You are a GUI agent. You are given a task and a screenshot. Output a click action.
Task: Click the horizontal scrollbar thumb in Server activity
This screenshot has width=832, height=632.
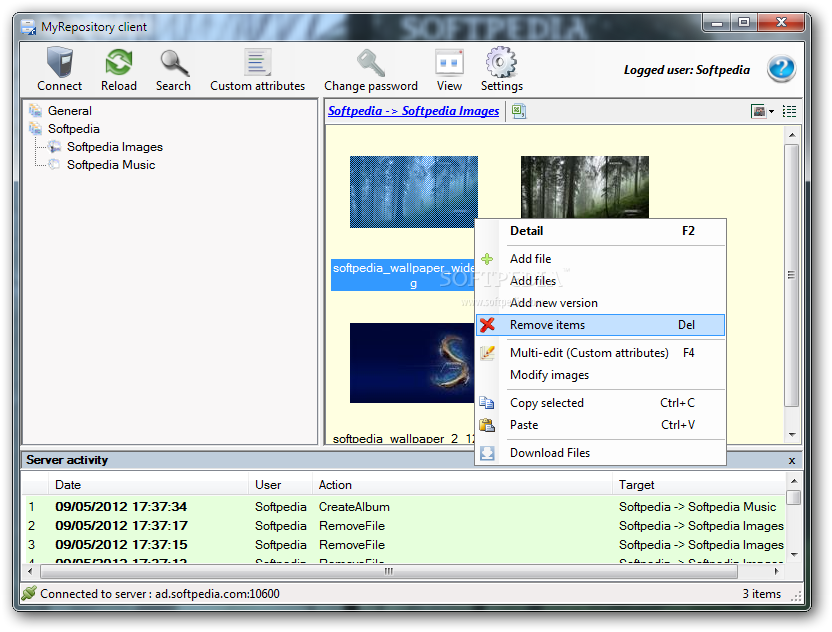click(x=389, y=572)
